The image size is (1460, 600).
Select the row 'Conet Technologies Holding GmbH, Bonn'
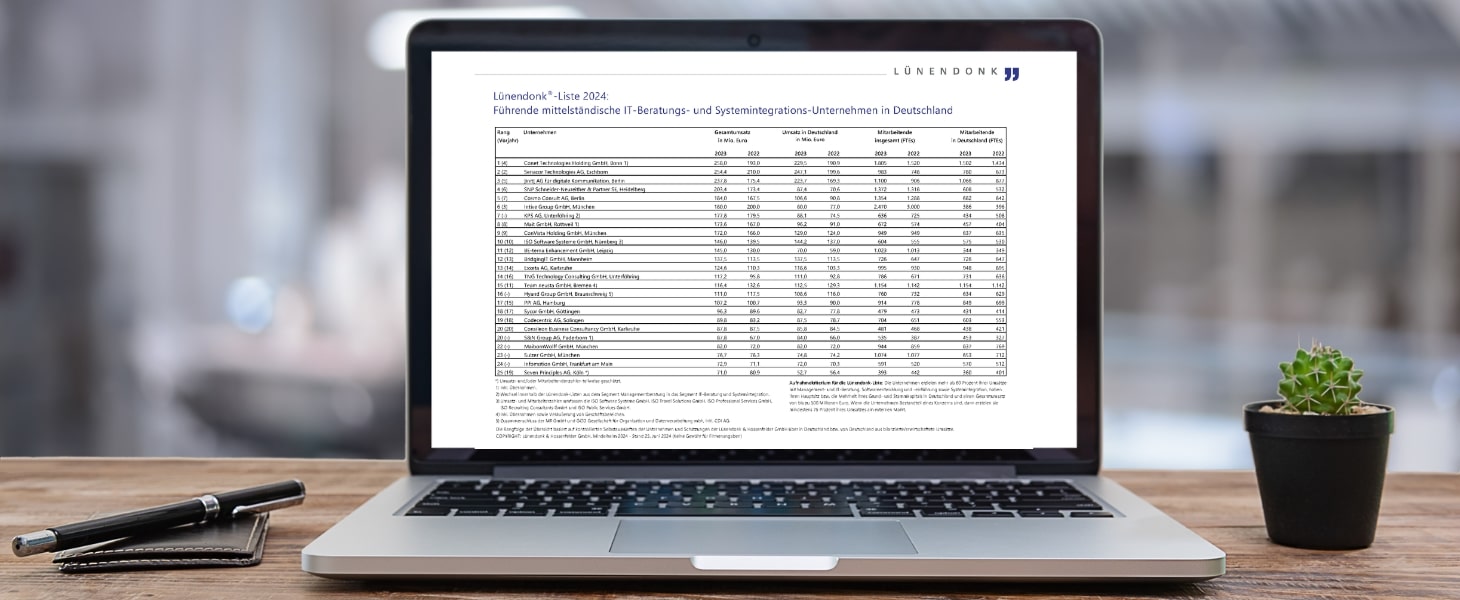(750, 162)
